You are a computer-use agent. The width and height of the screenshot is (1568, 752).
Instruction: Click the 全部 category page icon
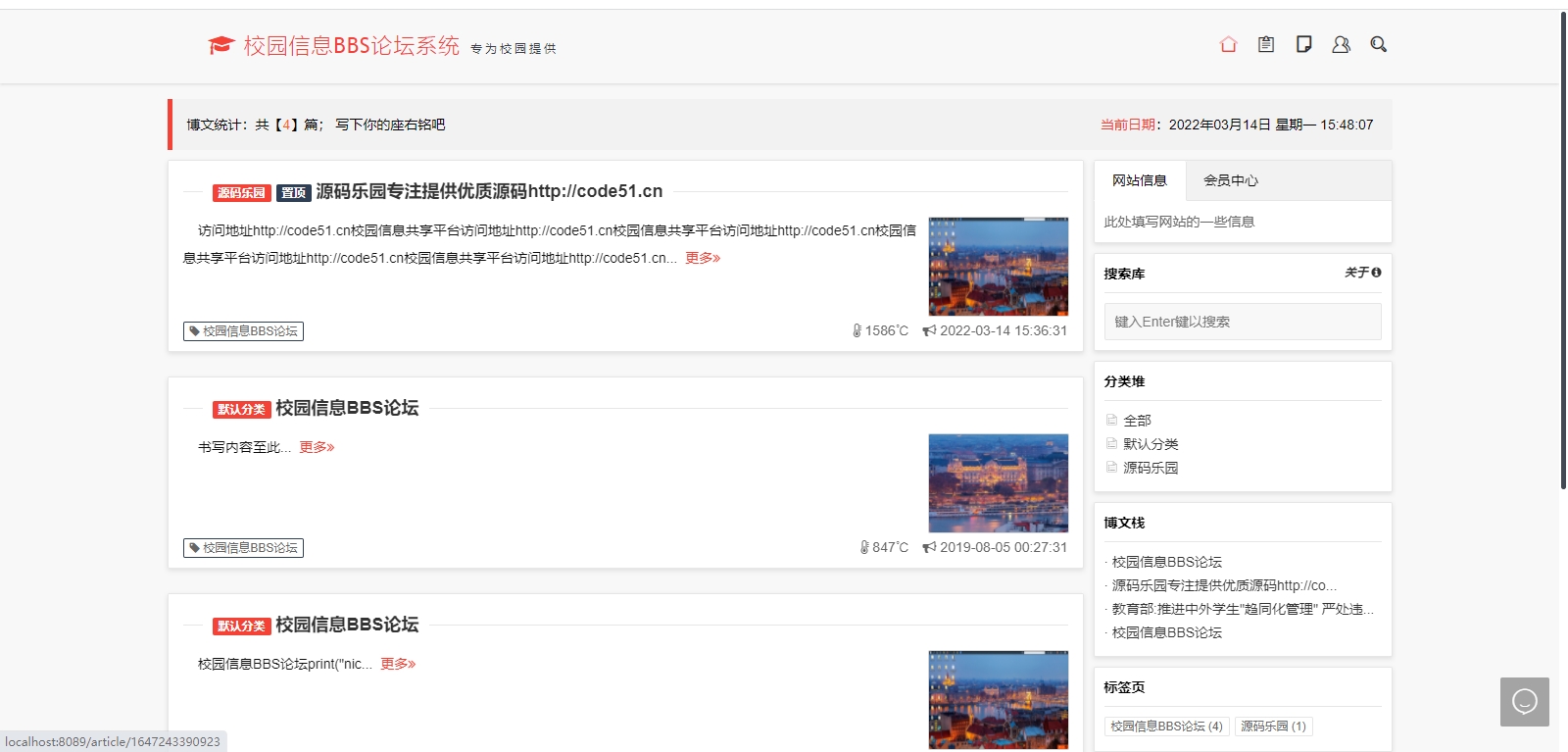pyautogui.click(x=1111, y=420)
